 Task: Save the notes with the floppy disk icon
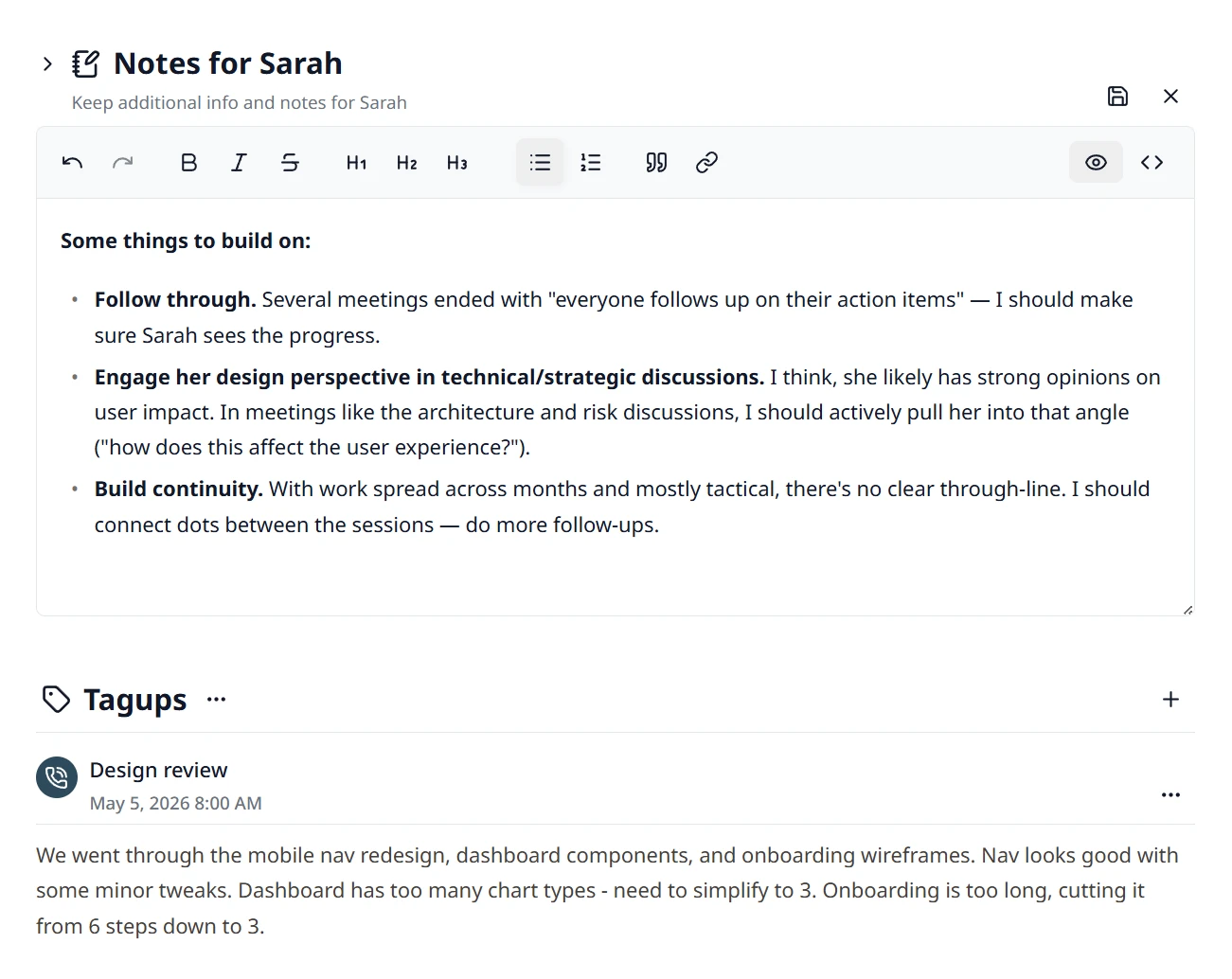[x=1117, y=96]
